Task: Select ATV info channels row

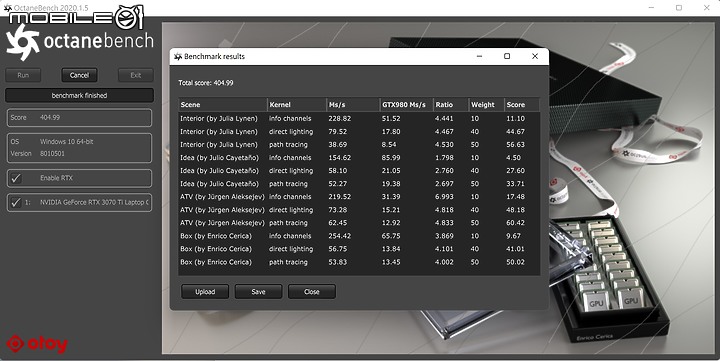Action: point(359,197)
